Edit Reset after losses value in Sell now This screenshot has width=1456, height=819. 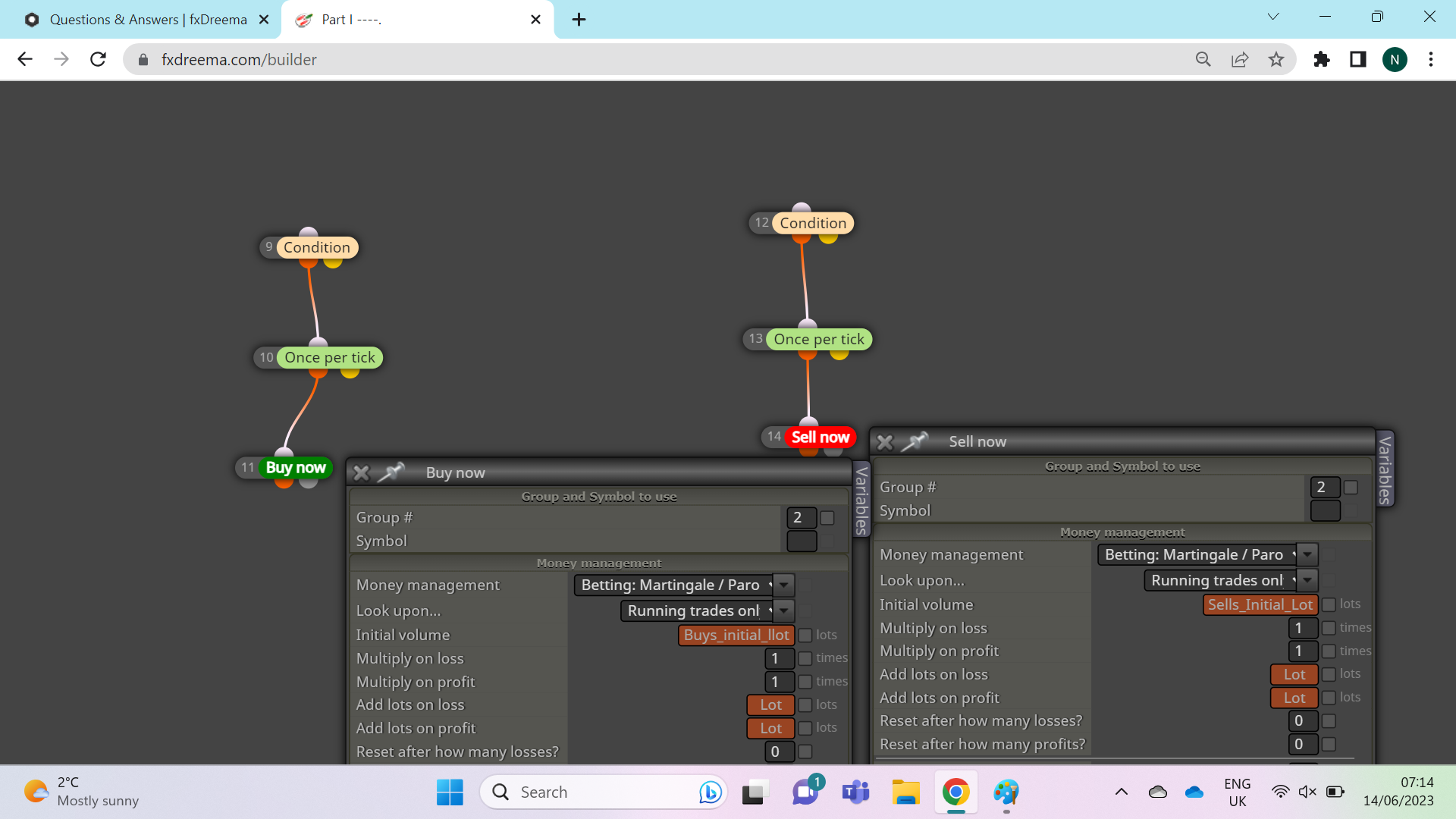1304,721
